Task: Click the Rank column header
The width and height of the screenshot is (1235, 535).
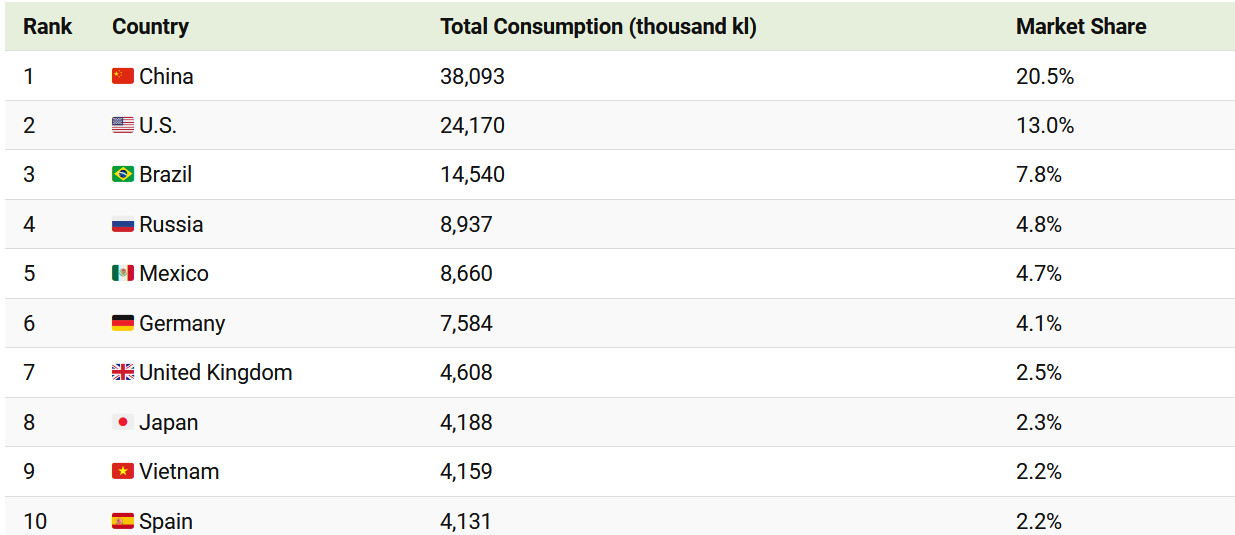Action: (48, 27)
